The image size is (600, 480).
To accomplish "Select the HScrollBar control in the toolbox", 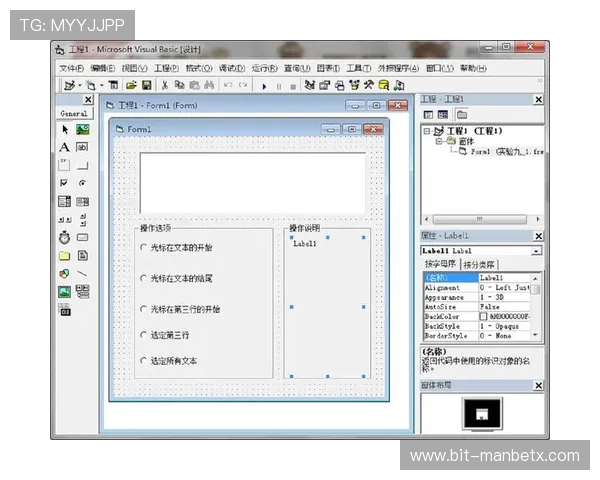I will point(65,220).
